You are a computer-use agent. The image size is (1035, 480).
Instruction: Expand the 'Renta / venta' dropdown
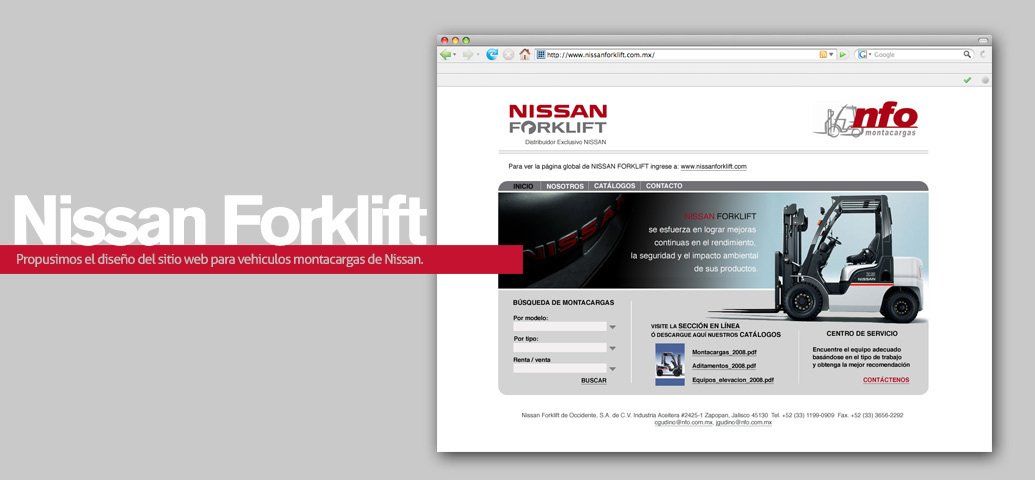pos(613,369)
